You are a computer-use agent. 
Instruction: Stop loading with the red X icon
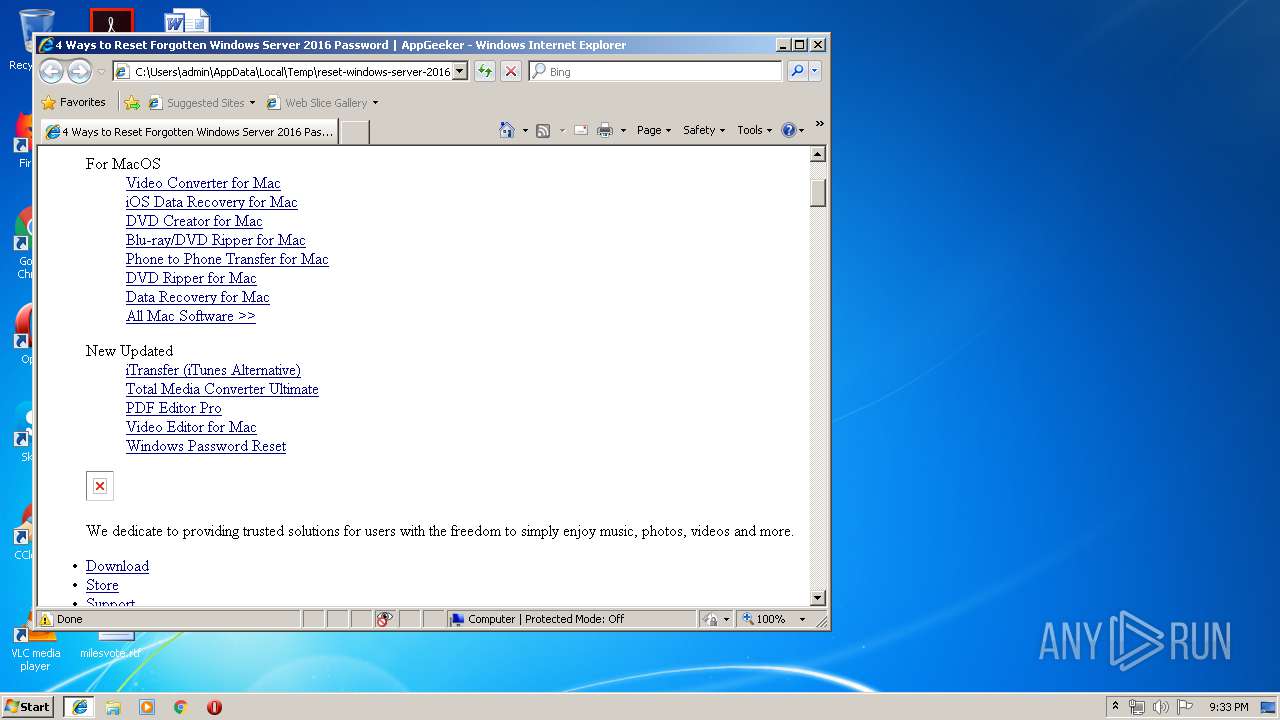click(x=510, y=71)
